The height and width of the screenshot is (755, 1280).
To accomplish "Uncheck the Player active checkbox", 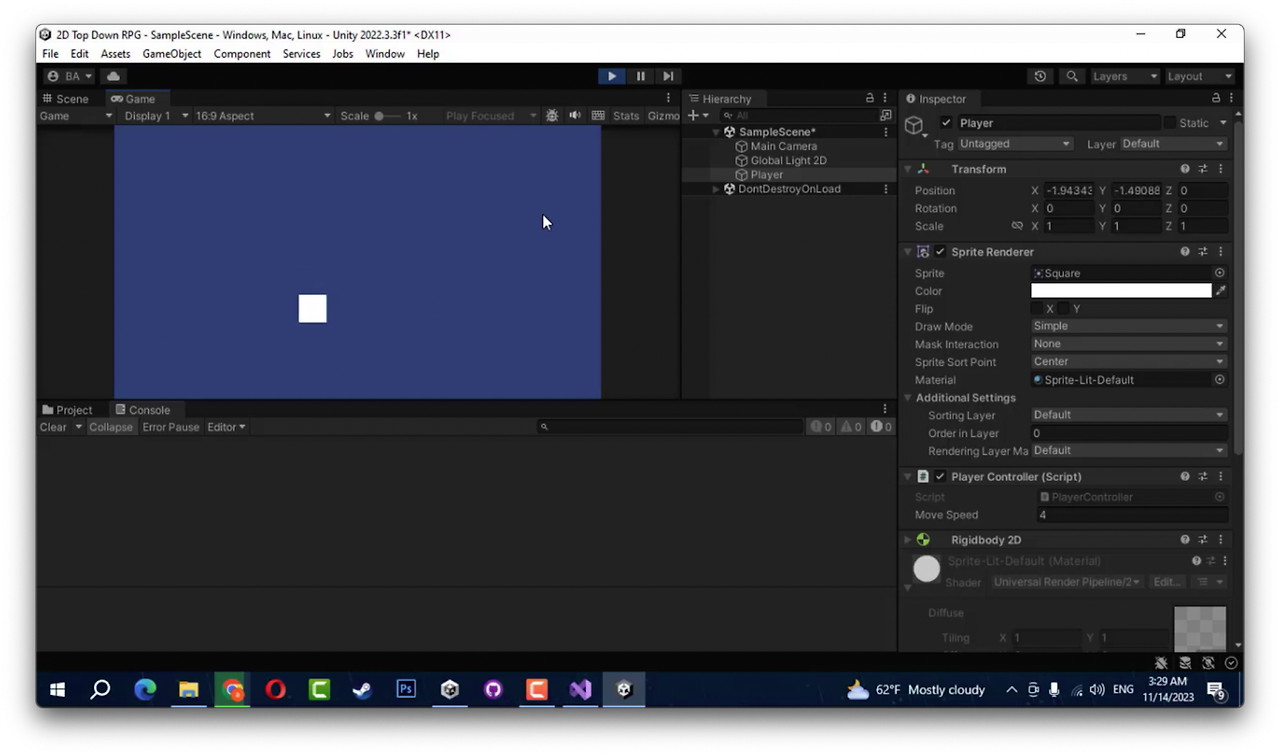I will [x=947, y=123].
